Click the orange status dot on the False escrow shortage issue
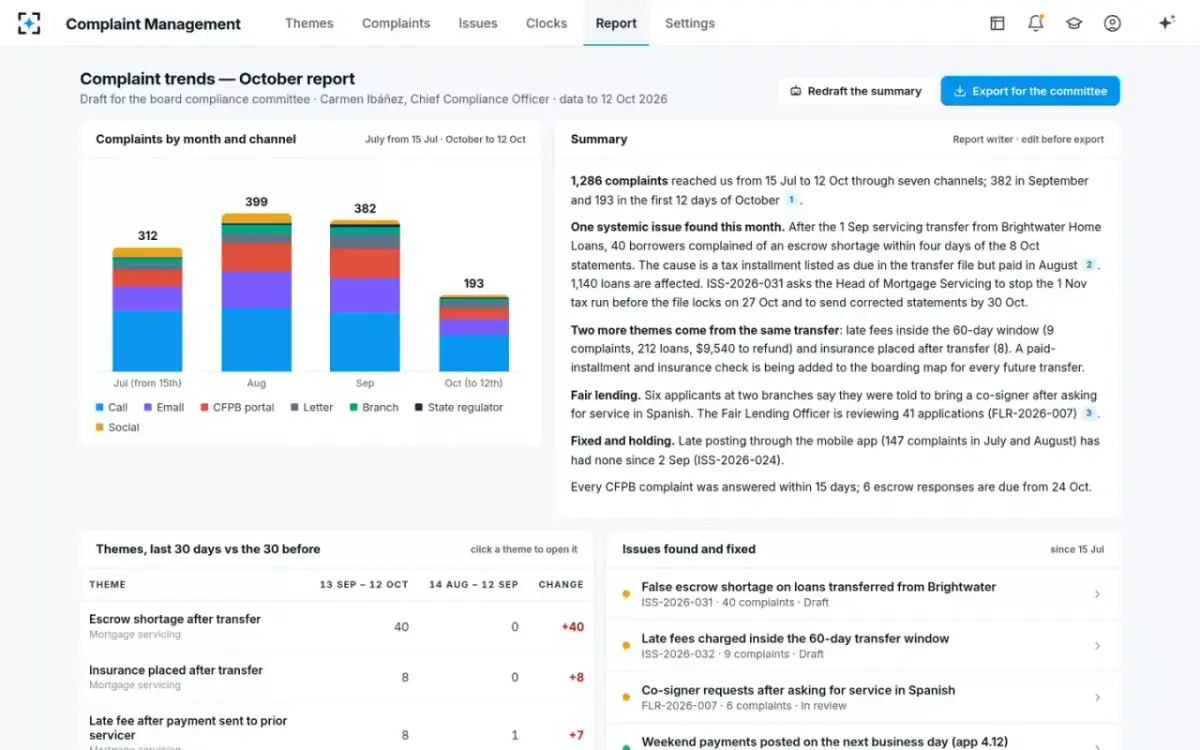1200x750 pixels. coord(626,594)
